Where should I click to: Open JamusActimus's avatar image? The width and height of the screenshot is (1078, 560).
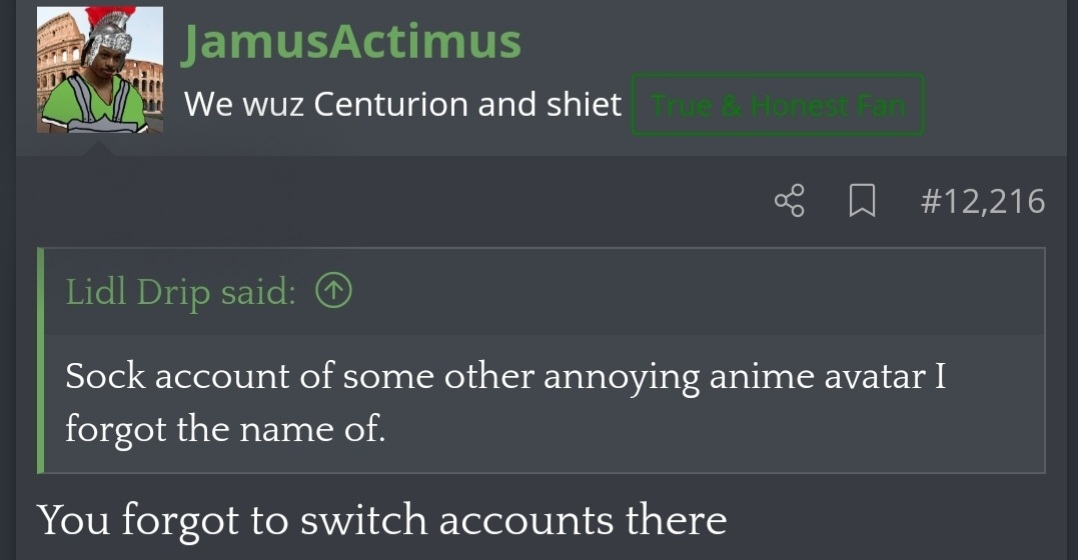coord(99,70)
